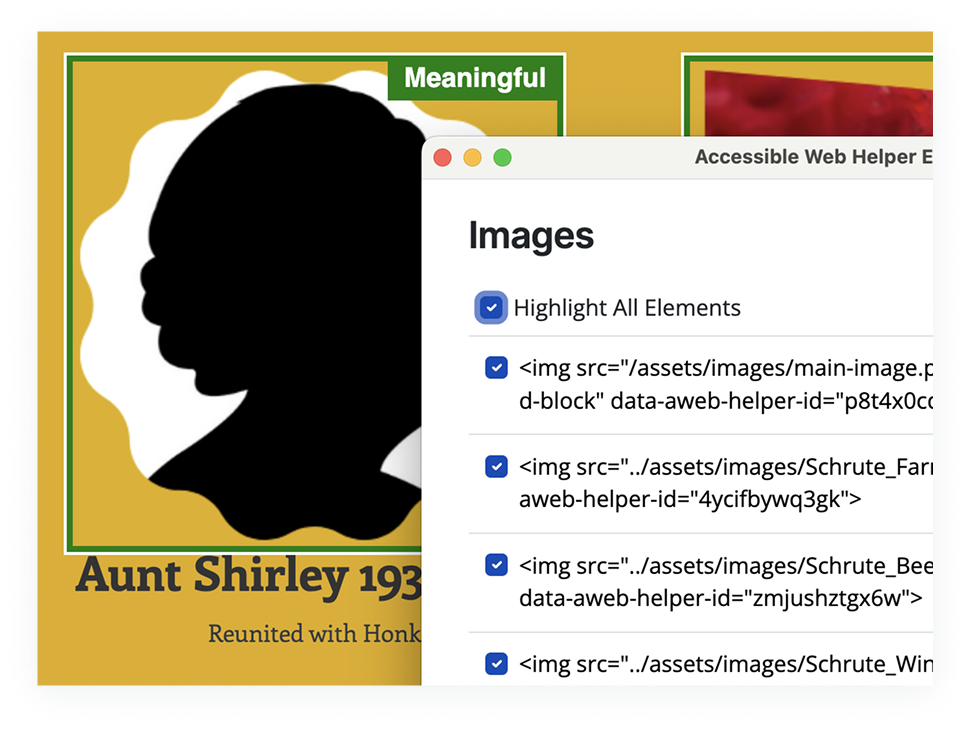Uncheck the Schrute_Win image checkbox
Viewport: 971px width, 729px height.
pos(496,663)
